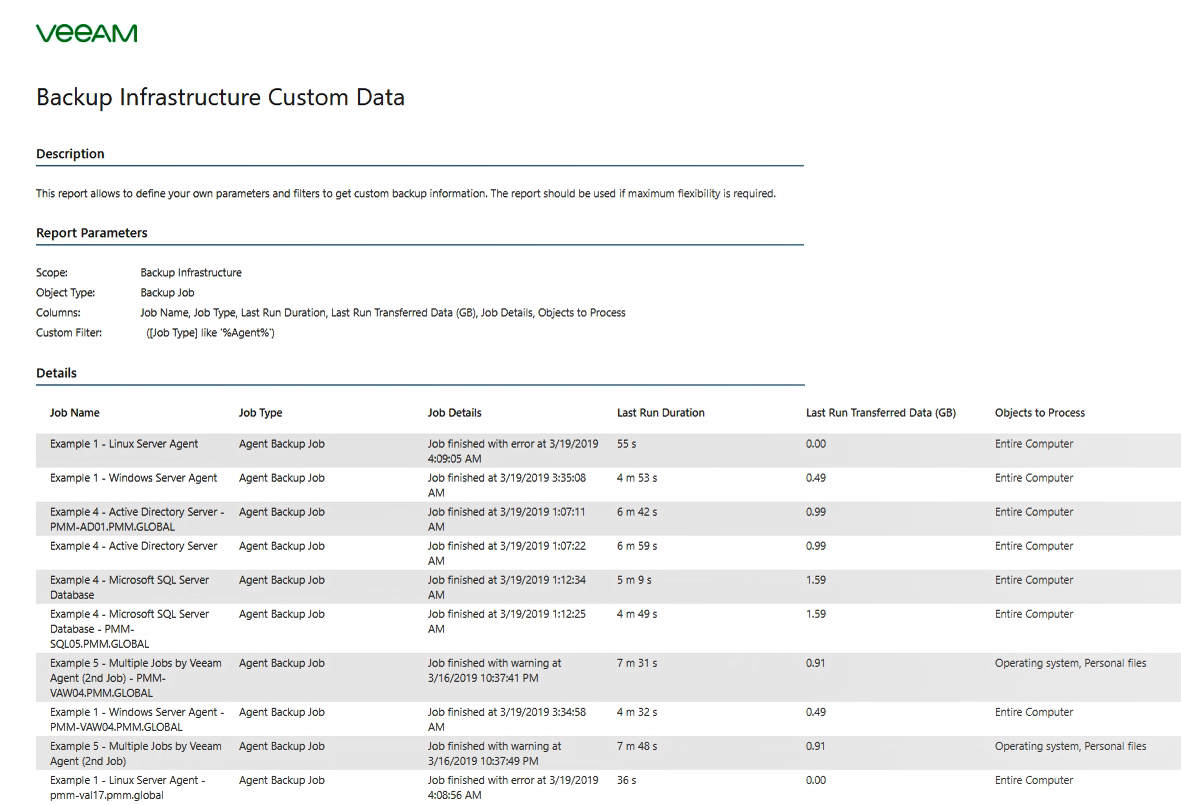Click the duration value 4 m 32 s
This screenshot has height=805, width=1181.
(637, 712)
